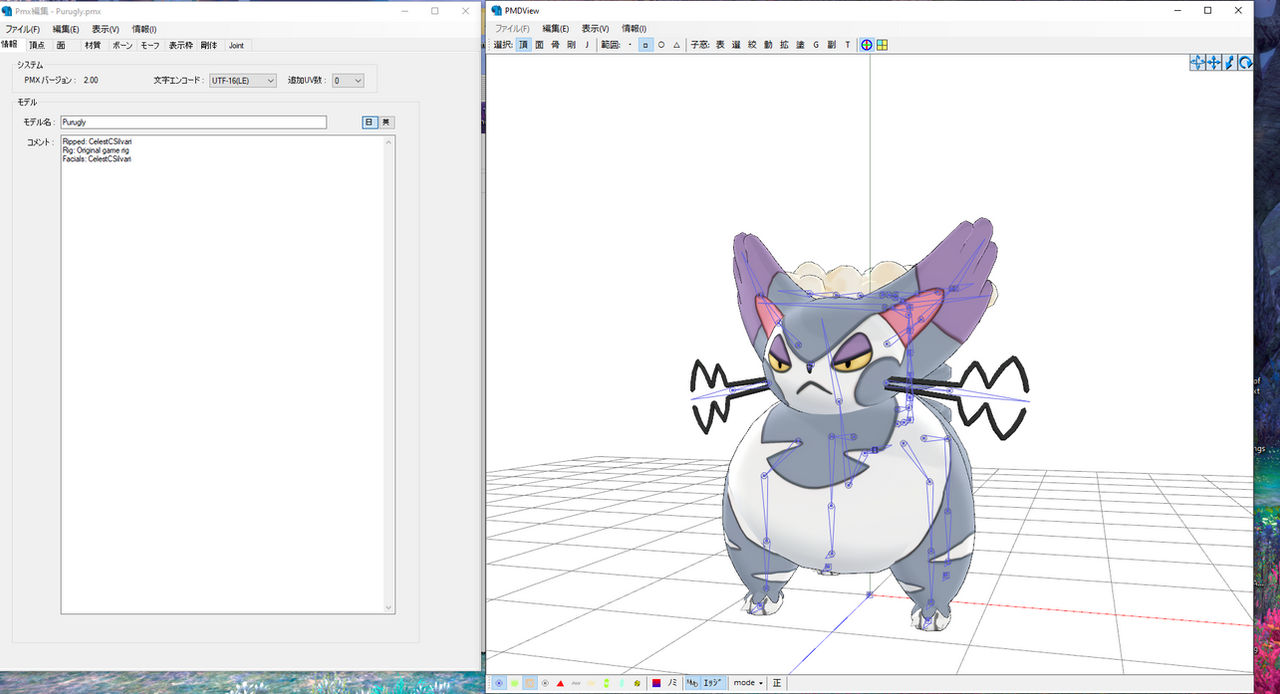The width and height of the screenshot is (1280, 694).
Task: Switch to the 材質 tab
Action: tap(92, 45)
